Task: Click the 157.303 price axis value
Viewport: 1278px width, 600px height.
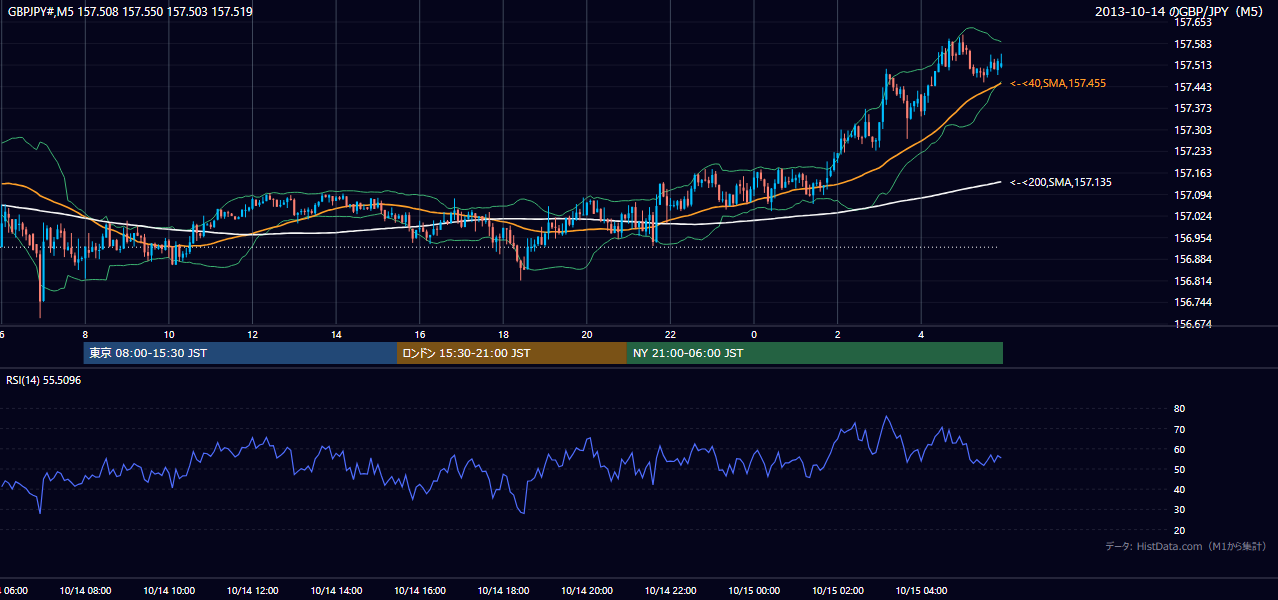Action: pyautogui.click(x=1193, y=130)
